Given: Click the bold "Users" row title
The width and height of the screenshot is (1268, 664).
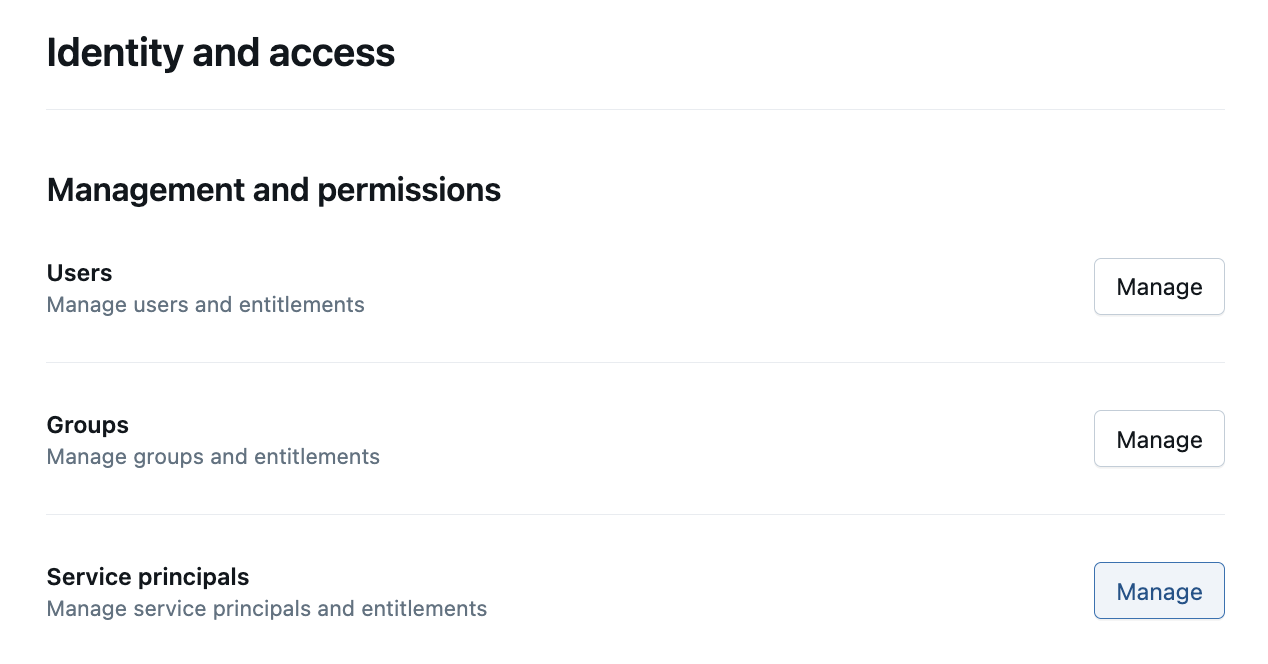Looking at the screenshot, I should pos(79,273).
